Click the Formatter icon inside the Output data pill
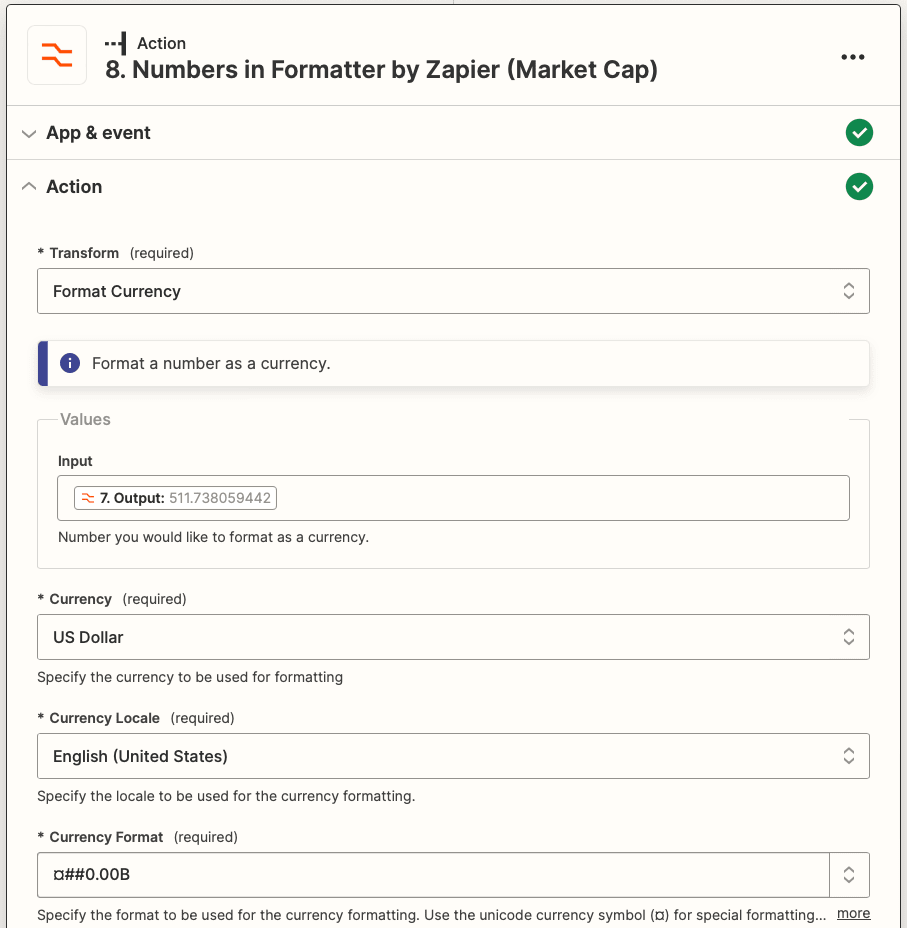This screenshot has width=907, height=928. [87, 497]
